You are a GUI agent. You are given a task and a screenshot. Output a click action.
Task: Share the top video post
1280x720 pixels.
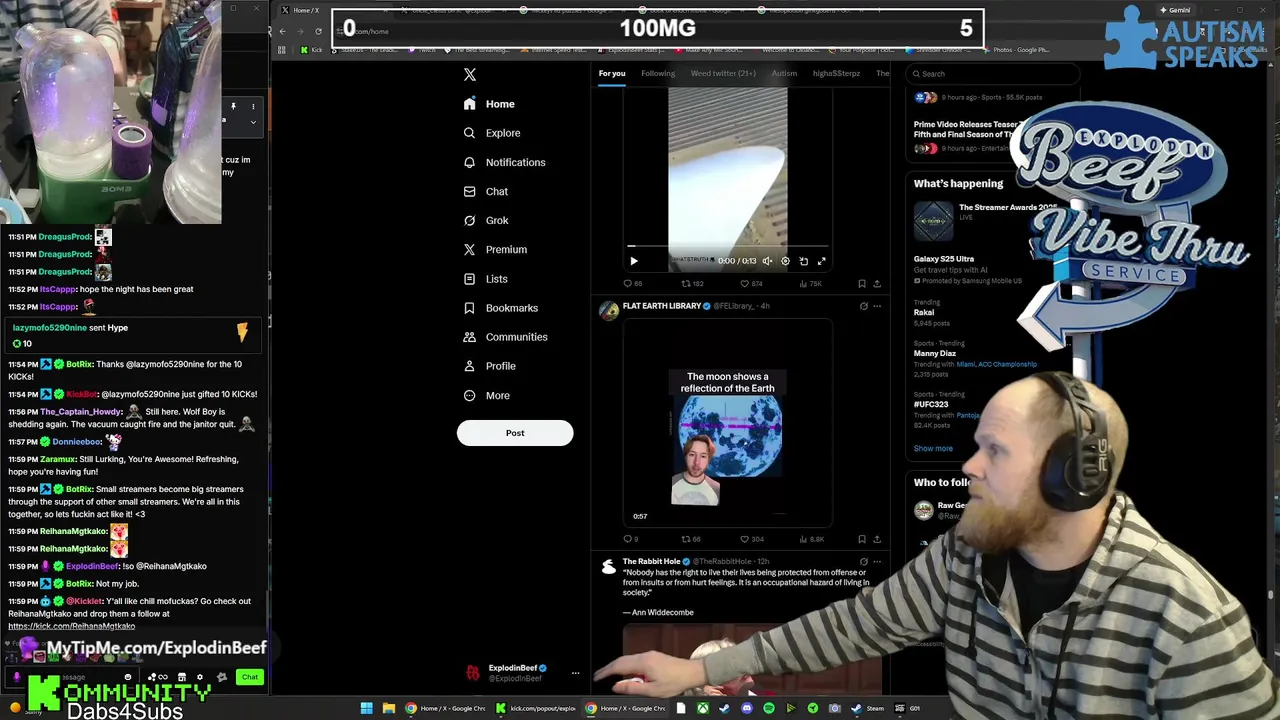click(877, 284)
